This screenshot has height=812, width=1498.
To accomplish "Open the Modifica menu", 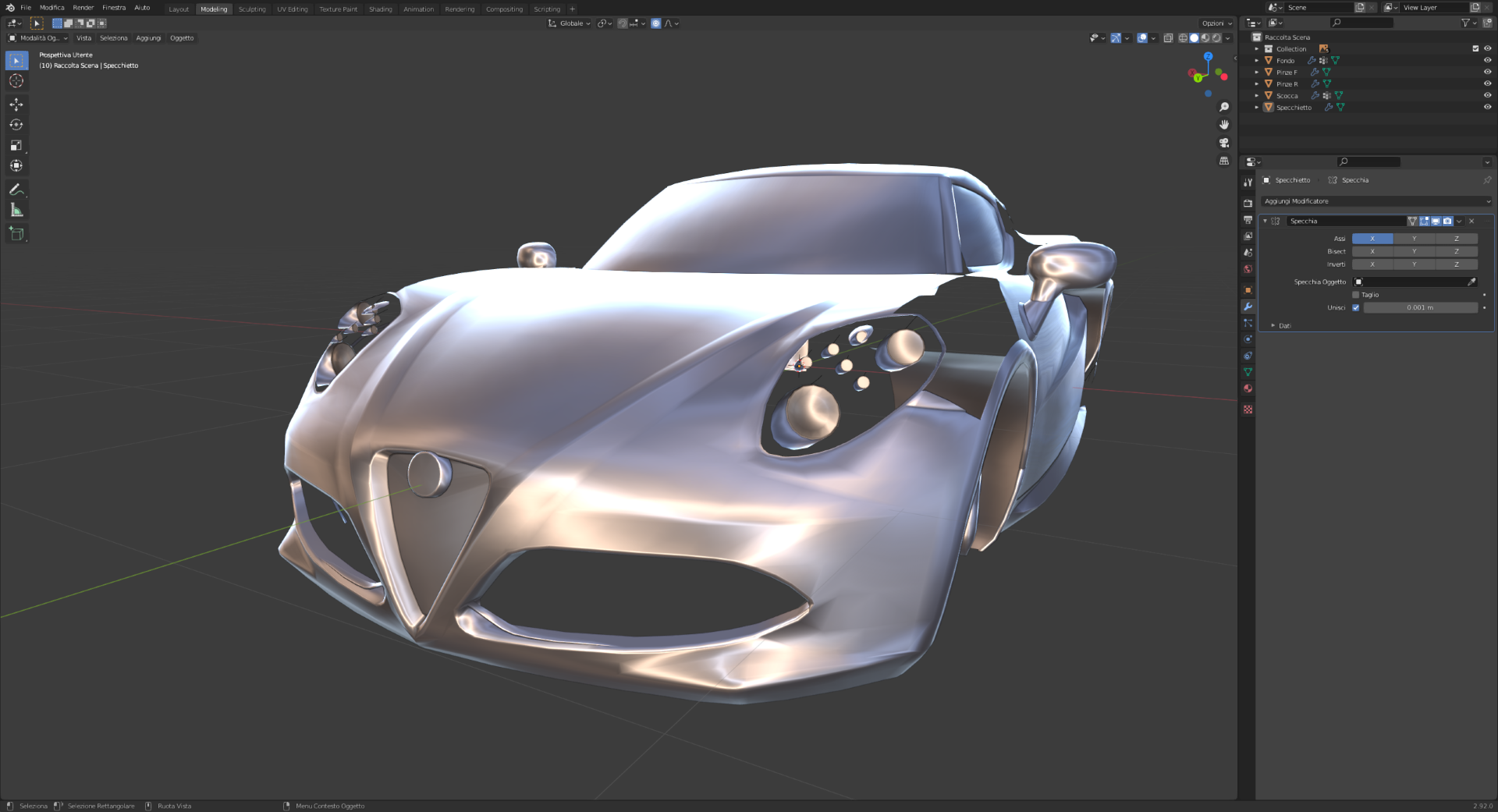I will click(x=52, y=8).
